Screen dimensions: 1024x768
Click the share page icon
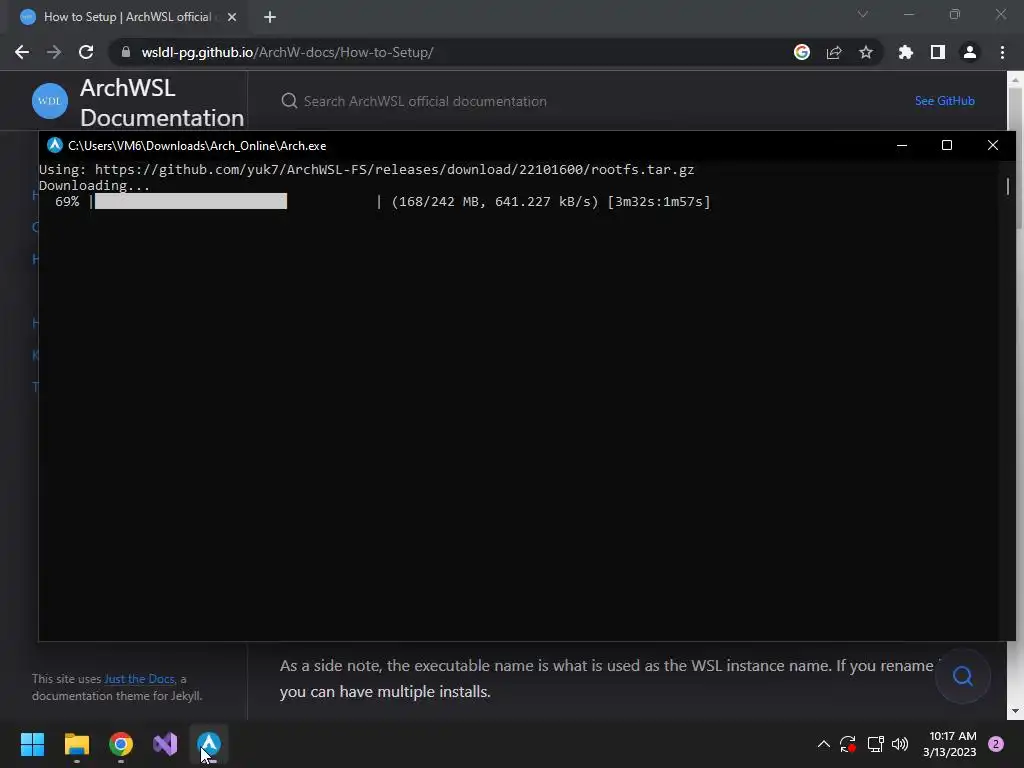click(x=834, y=52)
